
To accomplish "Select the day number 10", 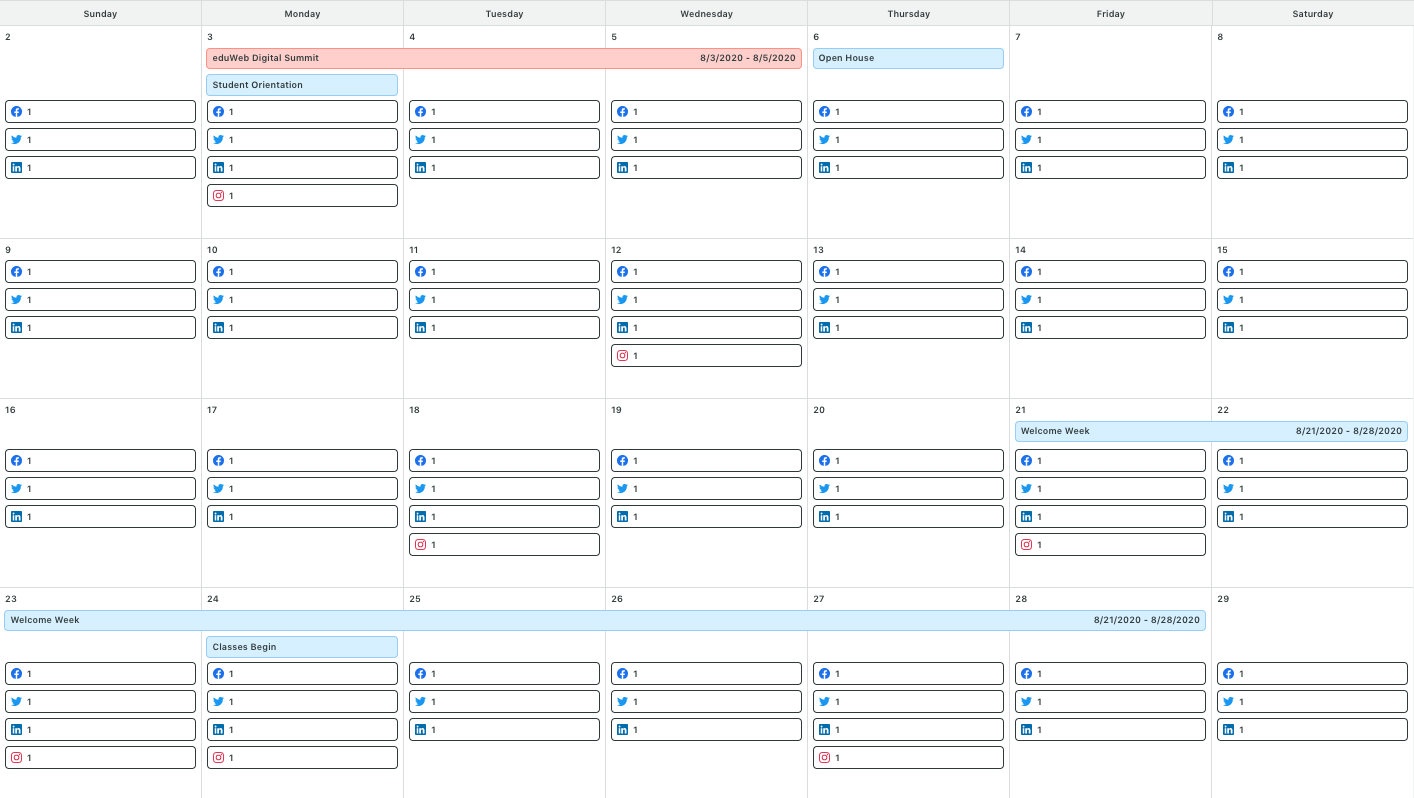I will (x=212, y=250).
